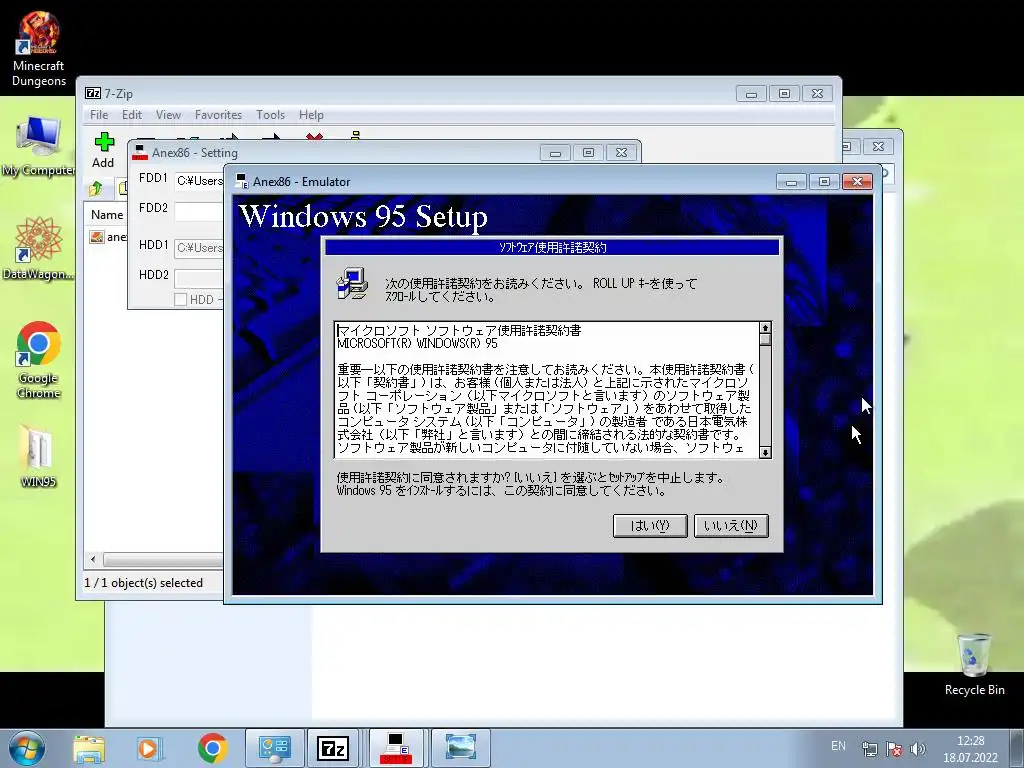The image size is (1024, 768).
Task: Click the license text scroll down arrow
Action: pyautogui.click(x=765, y=452)
